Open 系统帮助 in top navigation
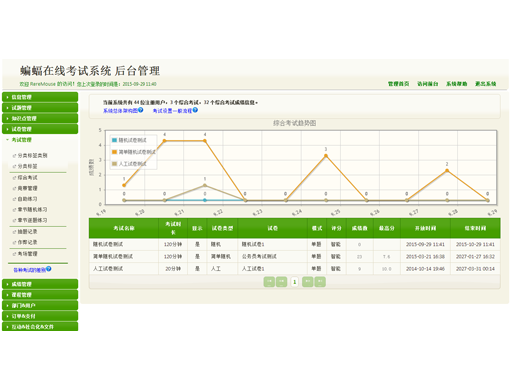Screen dimensions: 510x390 (457, 84)
